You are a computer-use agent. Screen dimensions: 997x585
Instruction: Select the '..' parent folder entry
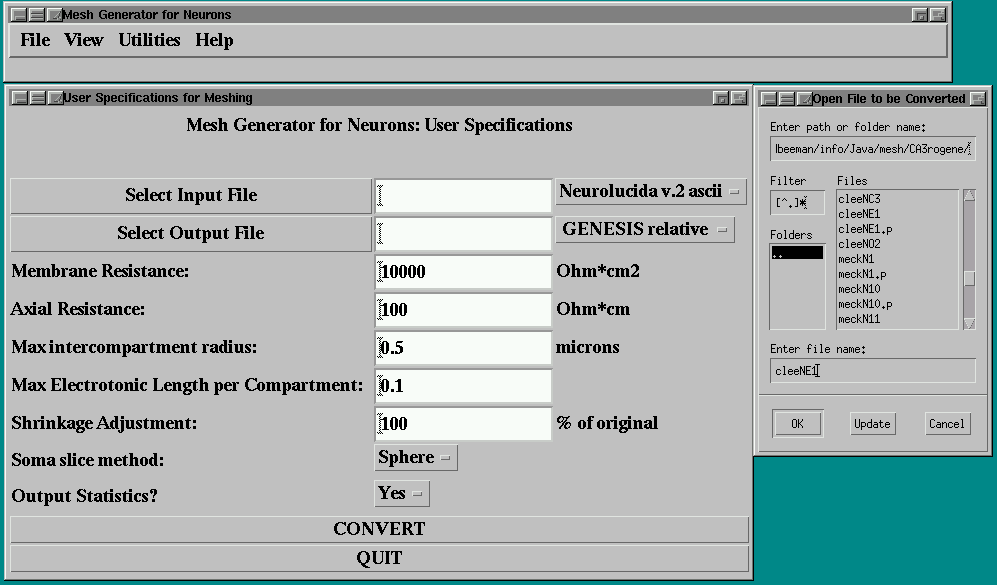(797, 253)
